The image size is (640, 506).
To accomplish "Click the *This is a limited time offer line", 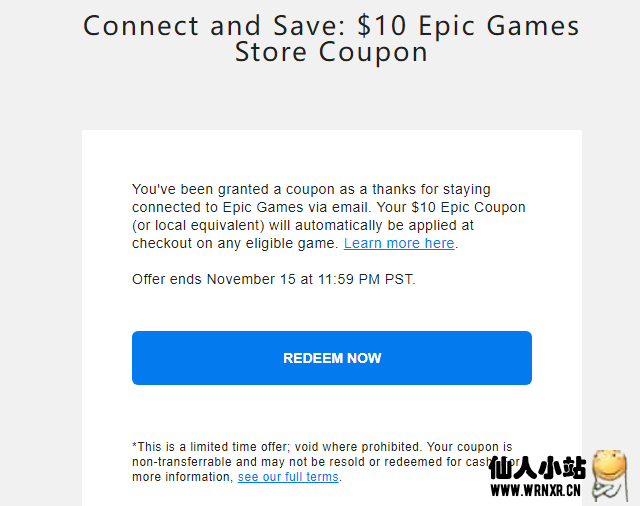I will coord(322,446).
